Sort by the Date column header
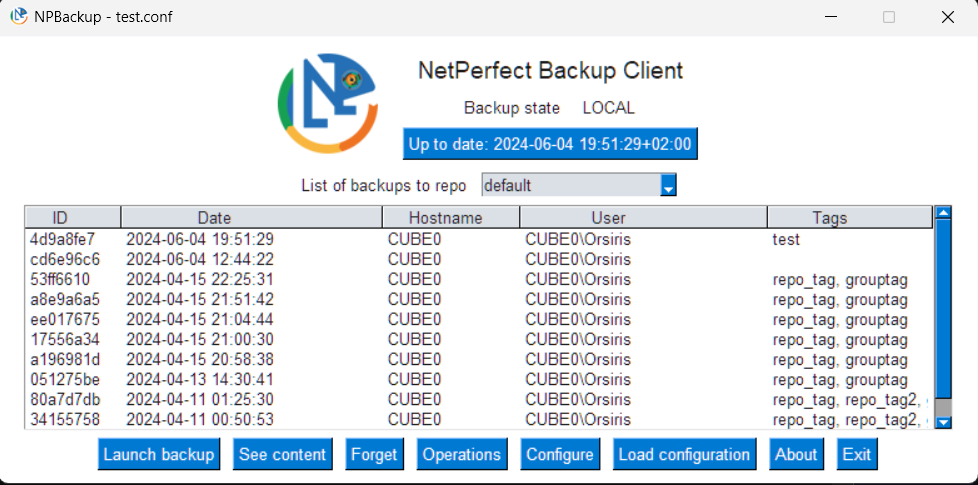 tap(251, 217)
